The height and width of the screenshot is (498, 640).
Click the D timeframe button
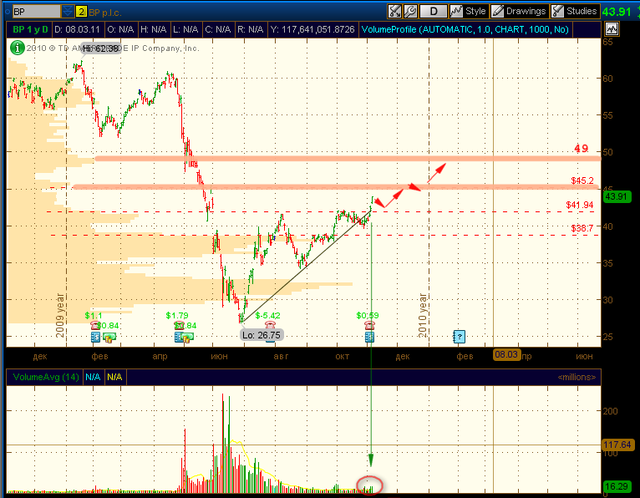pos(433,11)
